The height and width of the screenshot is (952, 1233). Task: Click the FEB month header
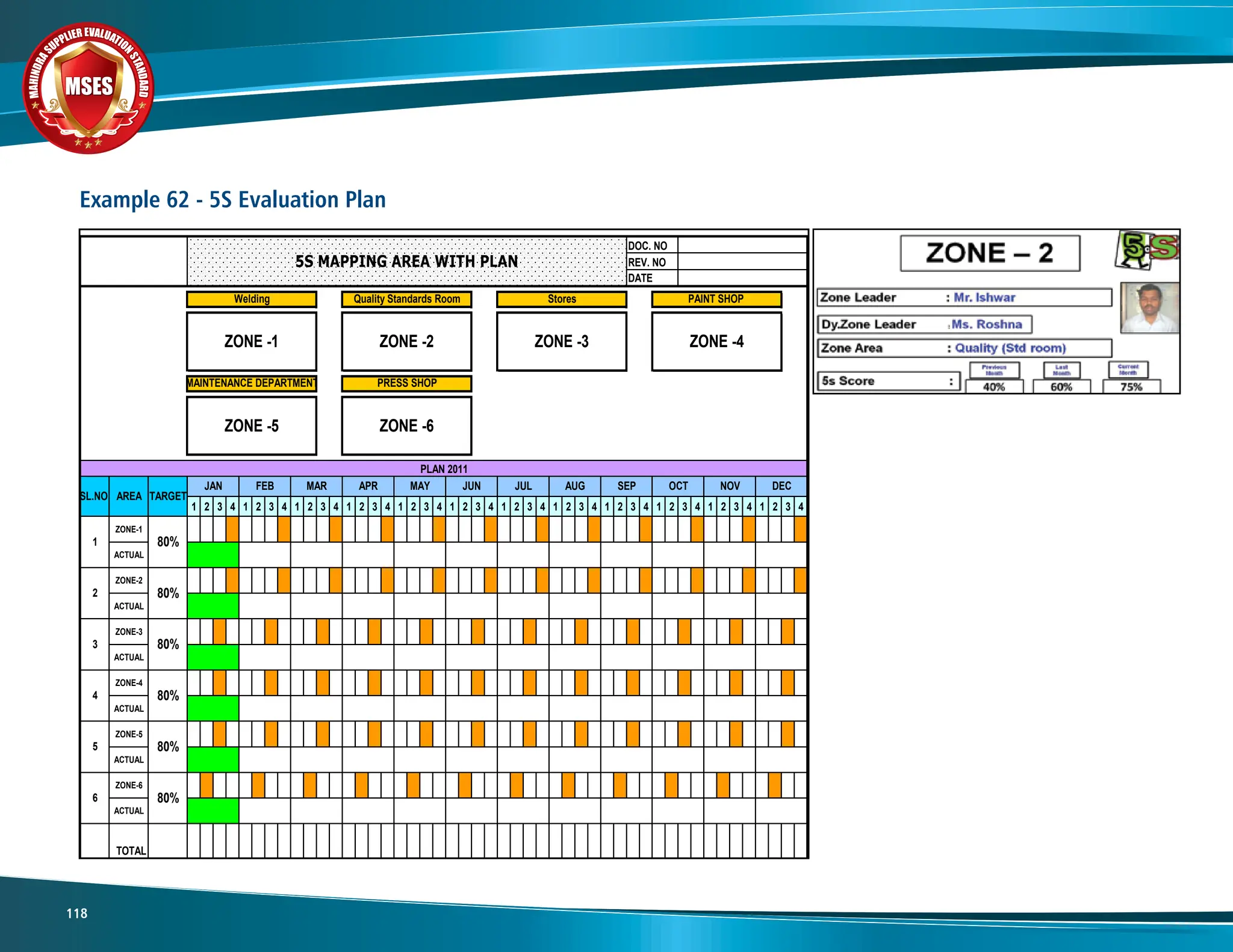click(x=265, y=486)
